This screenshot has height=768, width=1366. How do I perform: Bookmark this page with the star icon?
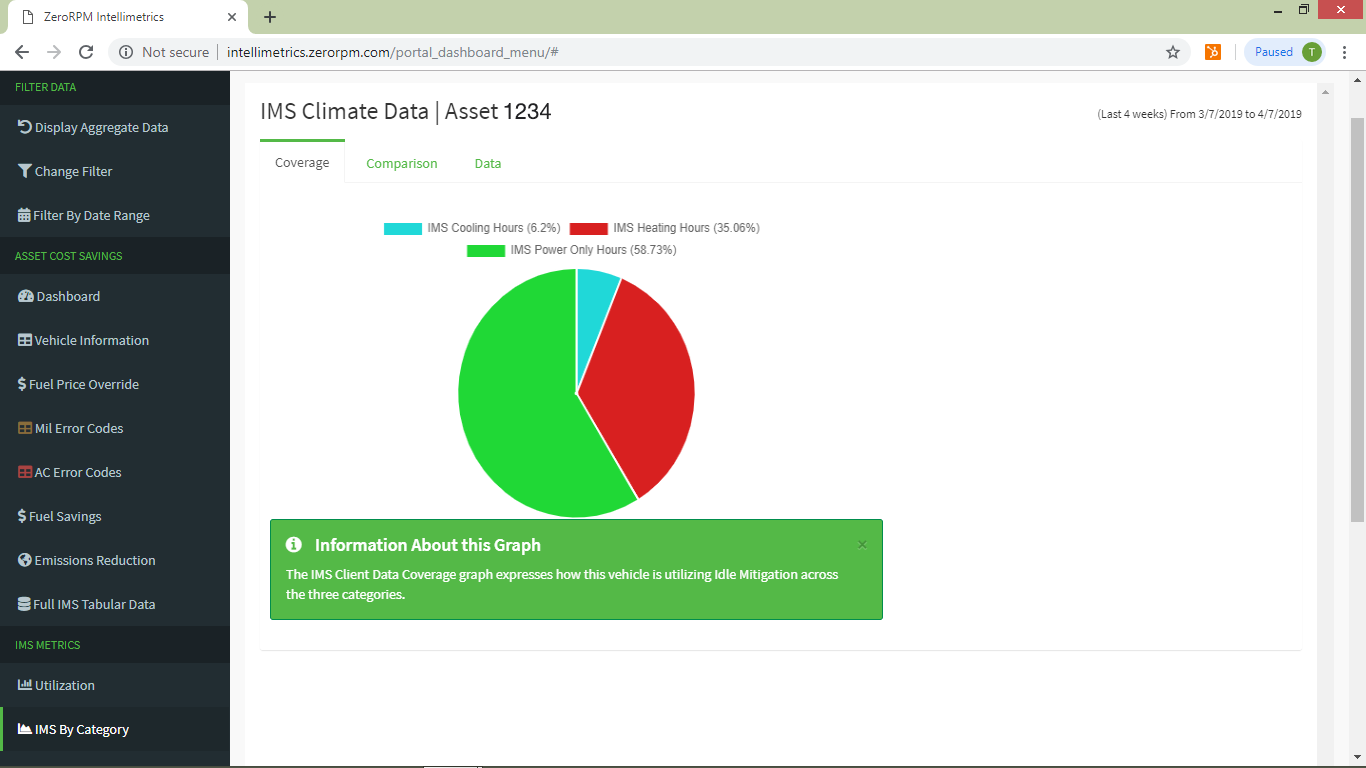(1173, 52)
